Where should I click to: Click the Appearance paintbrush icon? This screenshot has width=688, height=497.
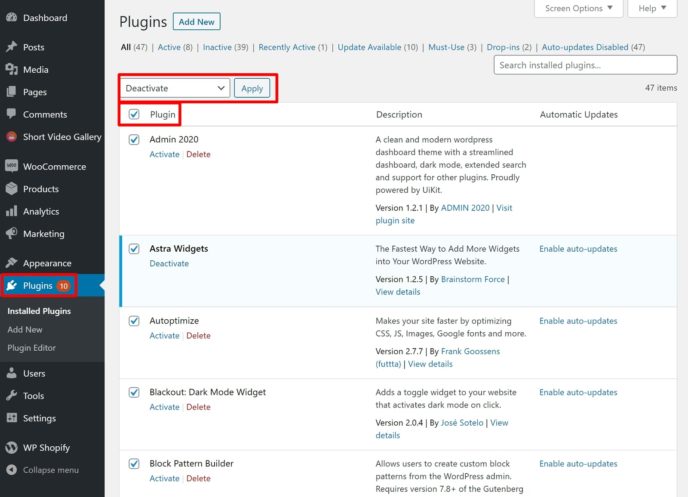pos(12,263)
